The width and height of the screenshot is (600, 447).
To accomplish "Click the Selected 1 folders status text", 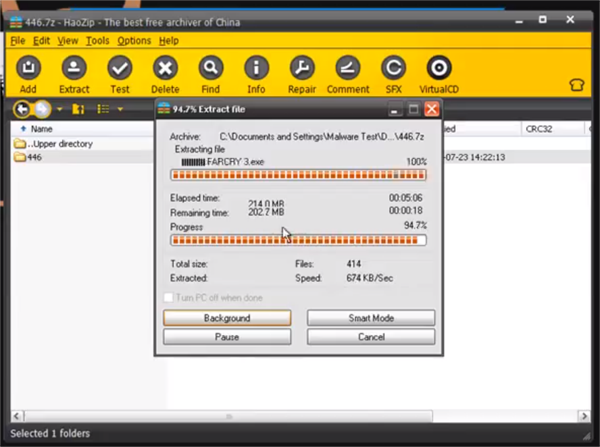I will click(50, 434).
